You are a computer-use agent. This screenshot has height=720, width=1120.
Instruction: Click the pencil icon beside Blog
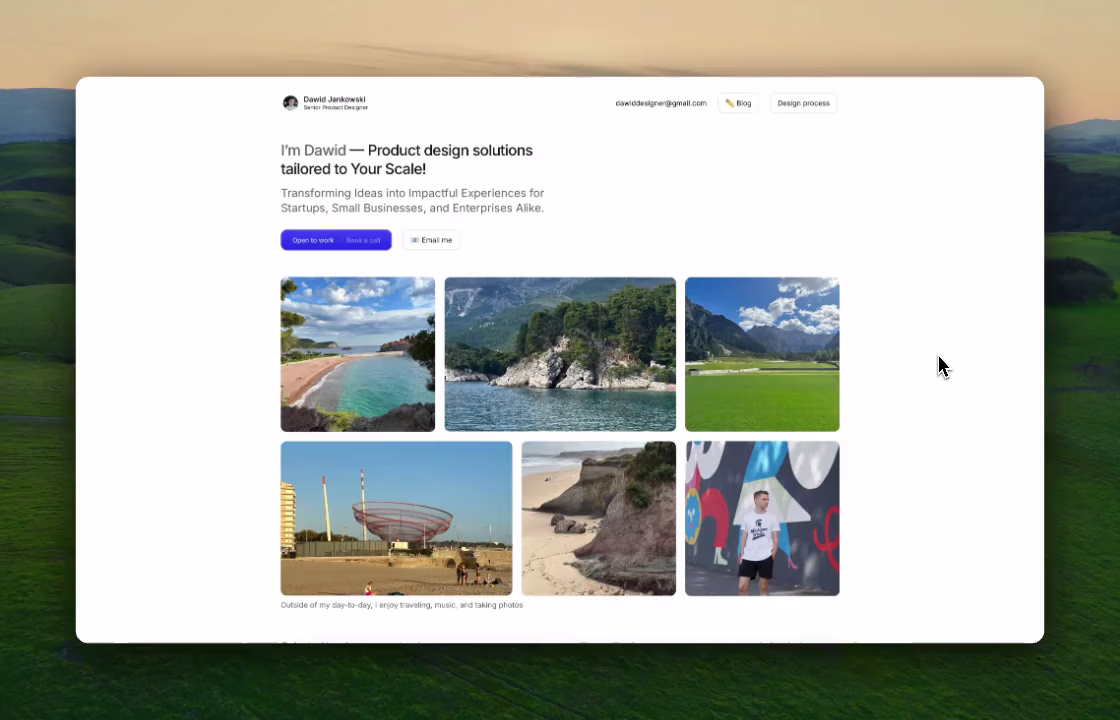point(730,103)
